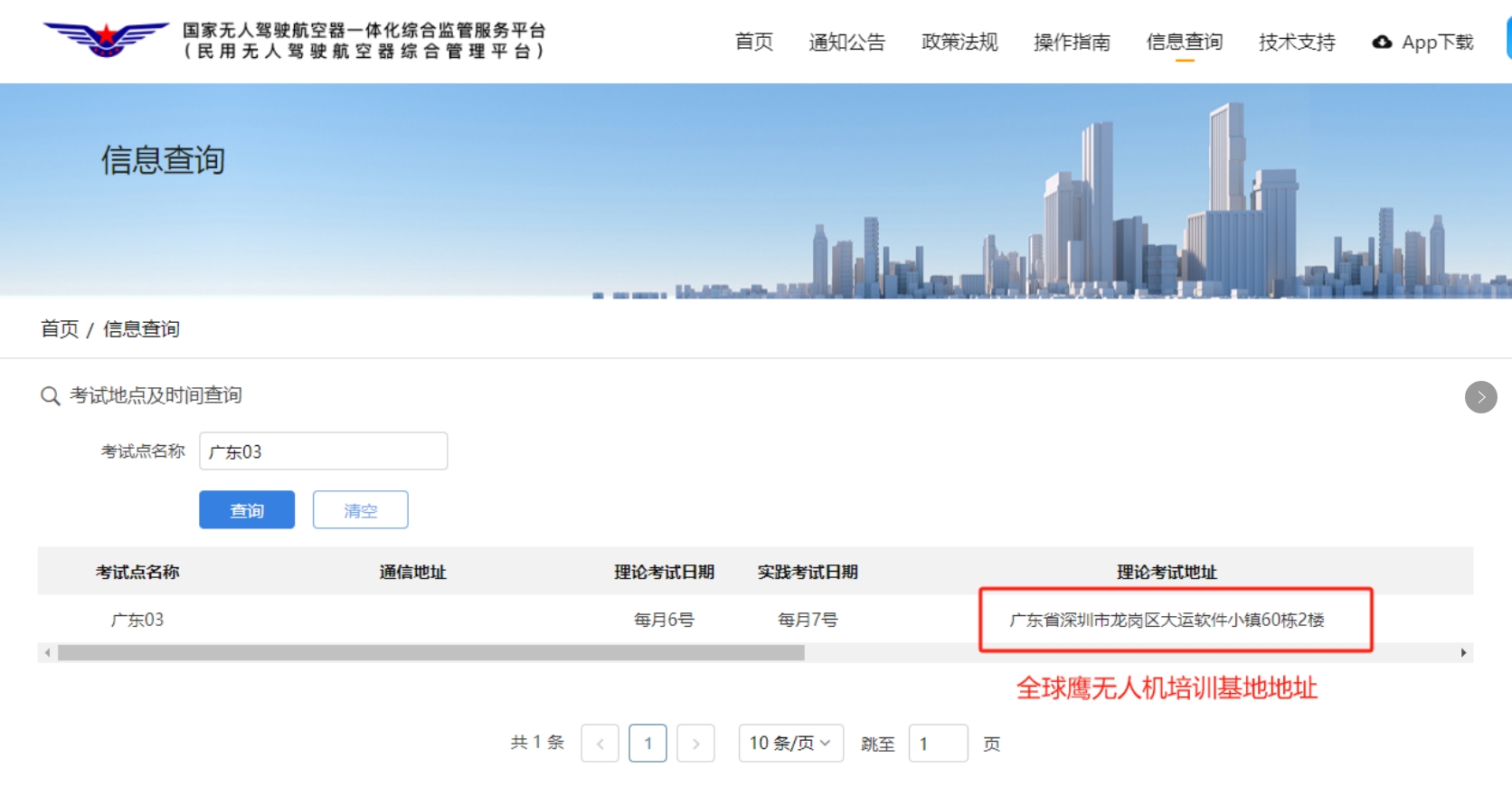
Task: Click the 首页 breadcrumb link
Action: (60, 329)
